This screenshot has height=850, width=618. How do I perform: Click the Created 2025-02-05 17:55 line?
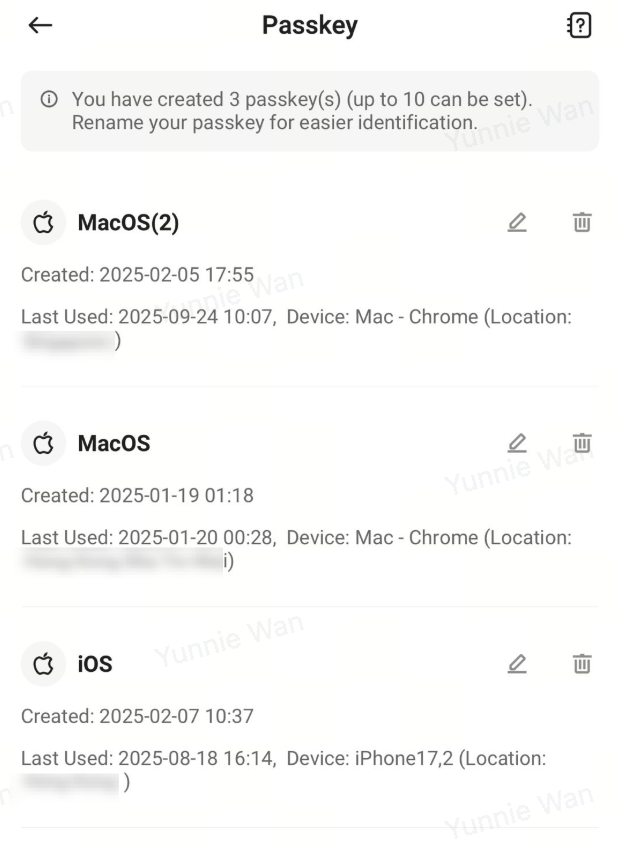pyautogui.click(x=137, y=274)
